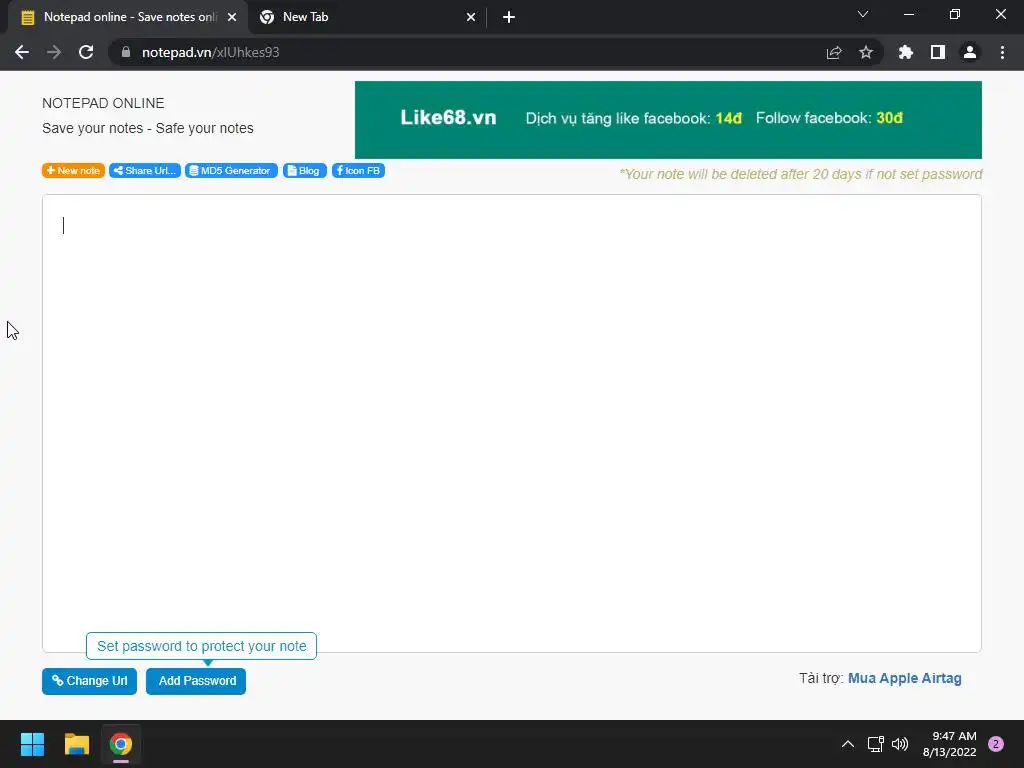Focus the address bar URL notepad.vn
Viewport: 1024px width, 768px height.
pyautogui.click(x=210, y=52)
